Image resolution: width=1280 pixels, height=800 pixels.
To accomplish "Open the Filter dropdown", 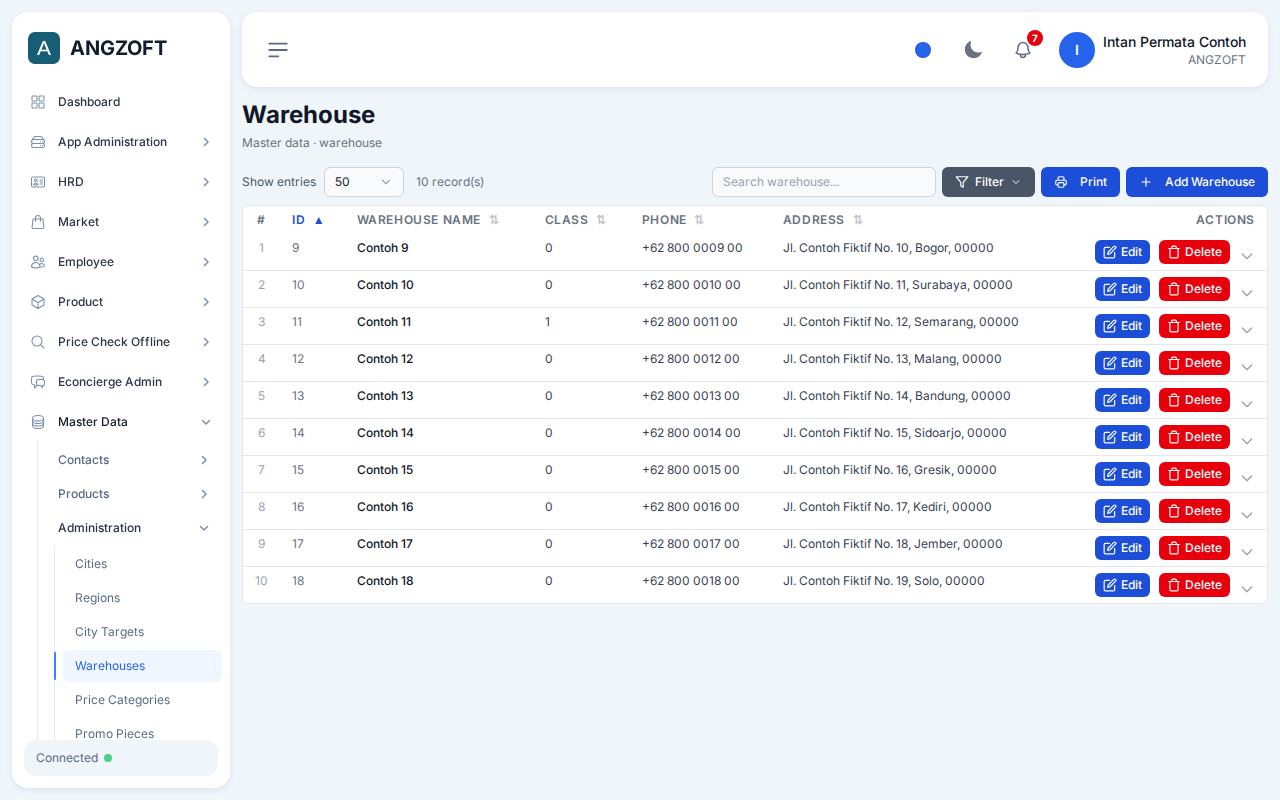I will point(988,182).
